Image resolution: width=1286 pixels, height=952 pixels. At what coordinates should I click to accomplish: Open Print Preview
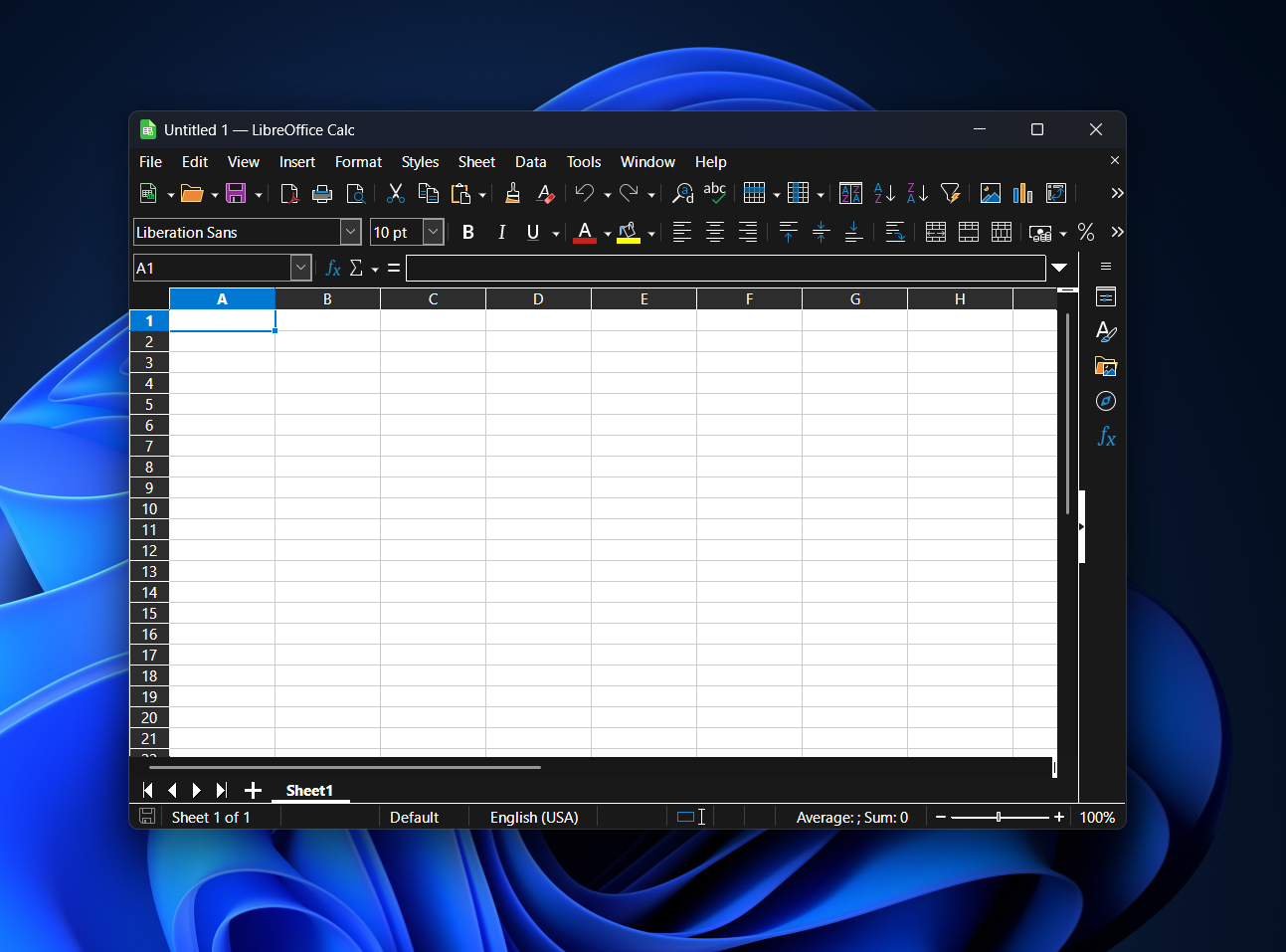pos(355,193)
